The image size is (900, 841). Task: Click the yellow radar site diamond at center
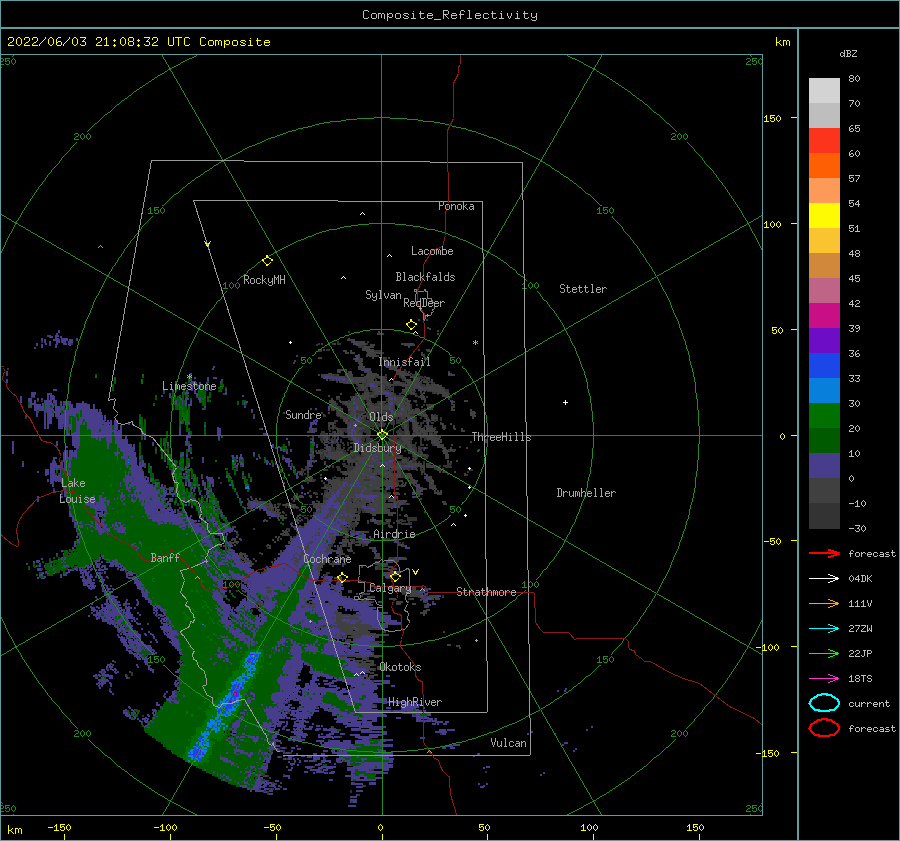(382, 435)
